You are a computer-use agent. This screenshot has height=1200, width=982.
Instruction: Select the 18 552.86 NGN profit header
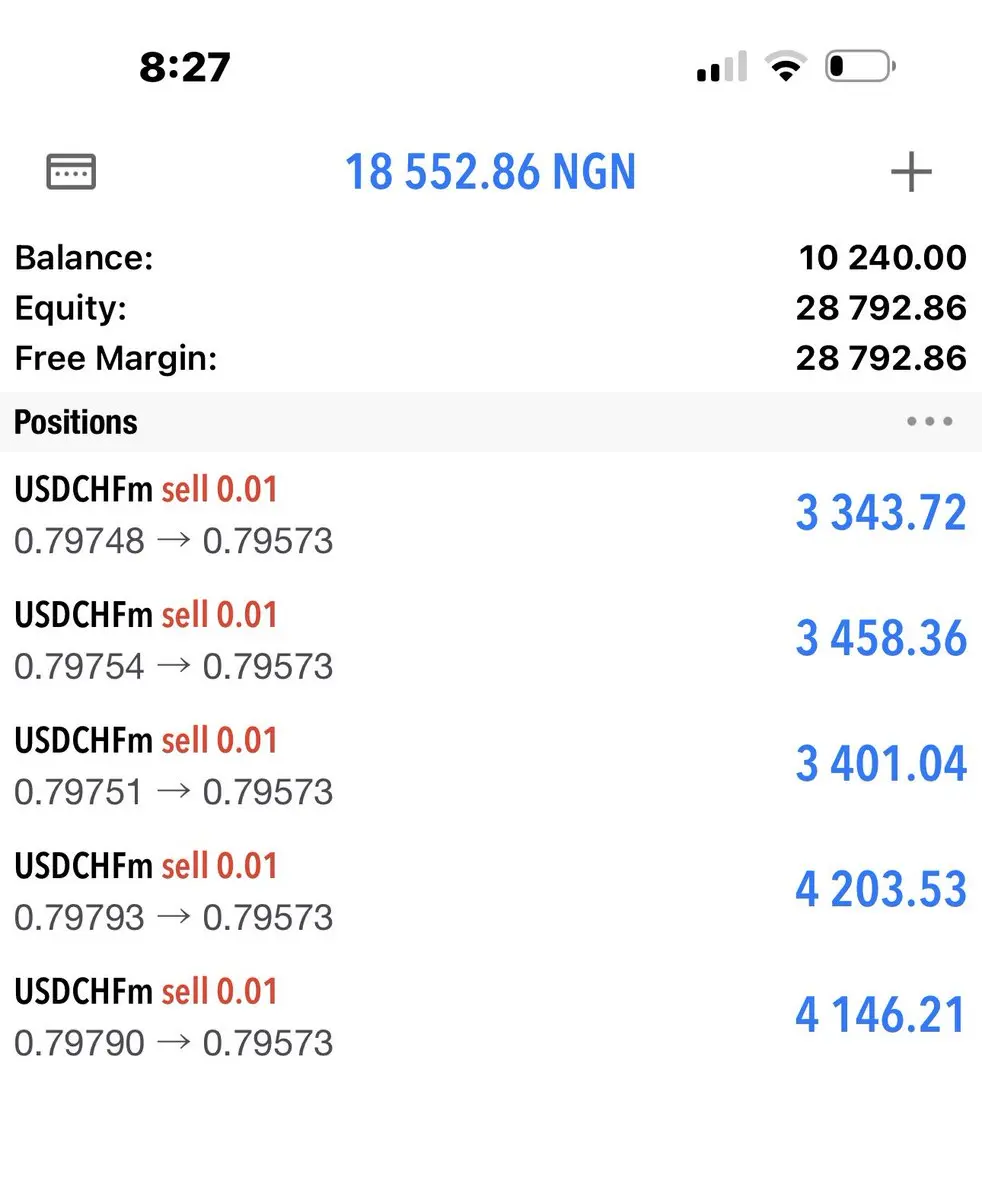point(490,172)
